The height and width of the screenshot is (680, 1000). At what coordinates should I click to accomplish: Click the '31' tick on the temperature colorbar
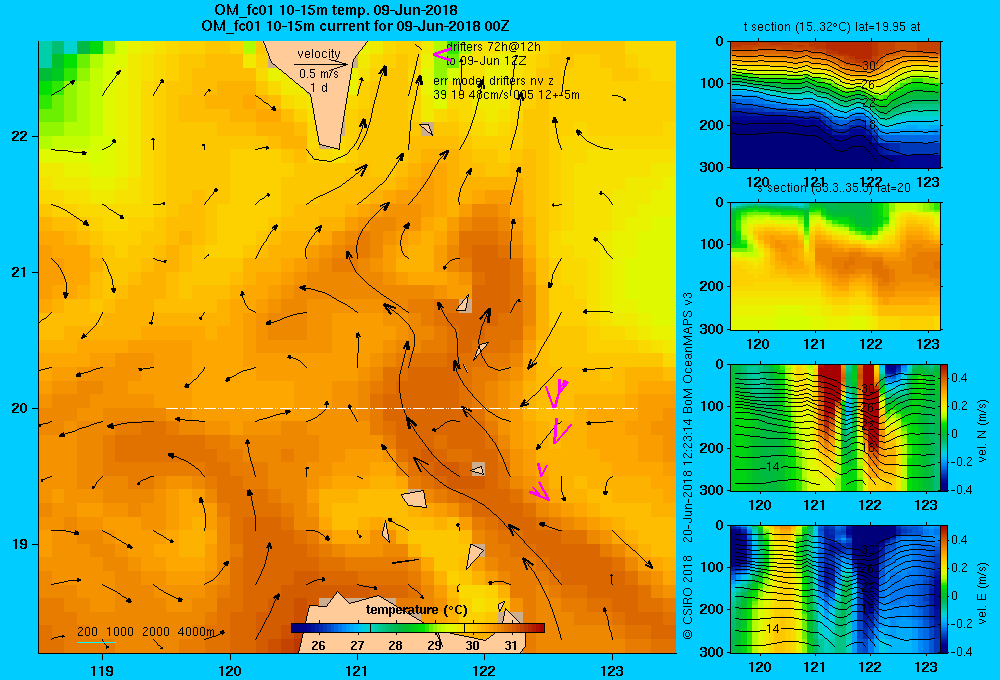coord(511,646)
